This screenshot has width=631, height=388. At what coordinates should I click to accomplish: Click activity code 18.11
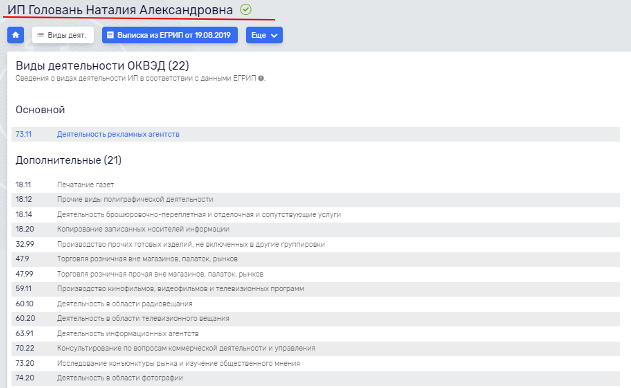(x=23, y=185)
